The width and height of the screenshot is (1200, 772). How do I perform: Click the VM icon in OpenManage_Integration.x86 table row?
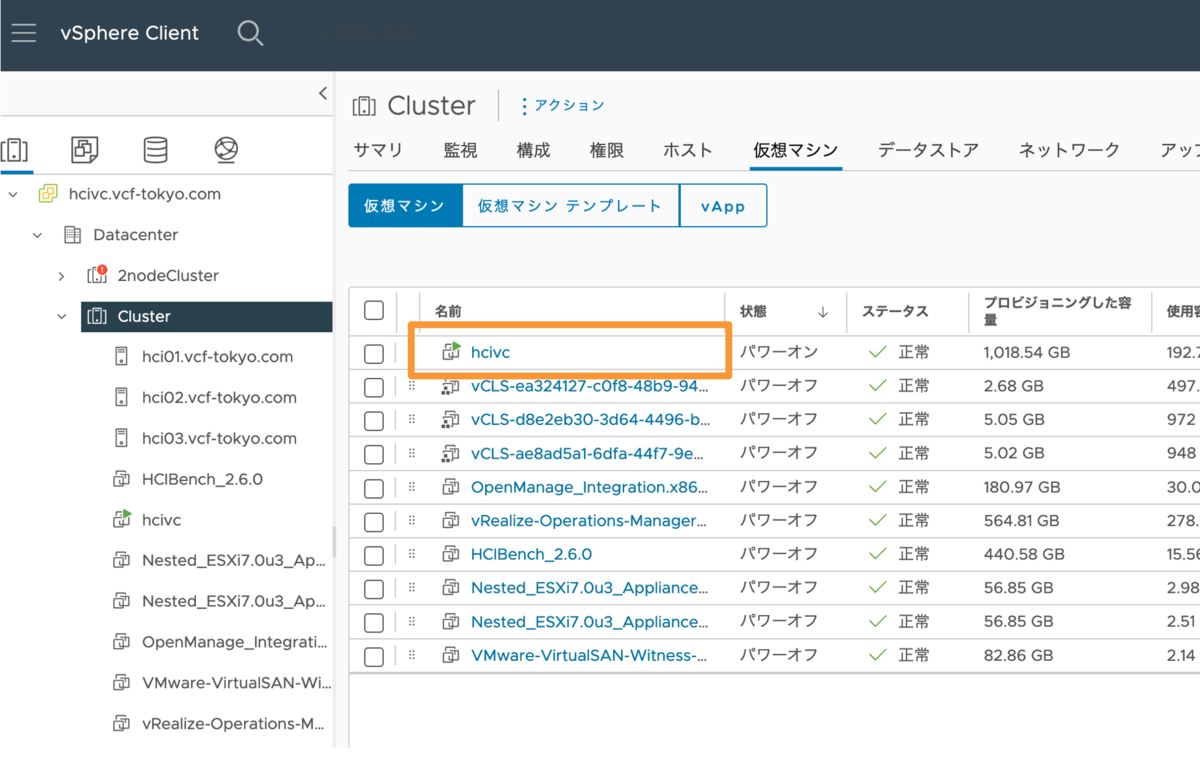tap(451, 488)
